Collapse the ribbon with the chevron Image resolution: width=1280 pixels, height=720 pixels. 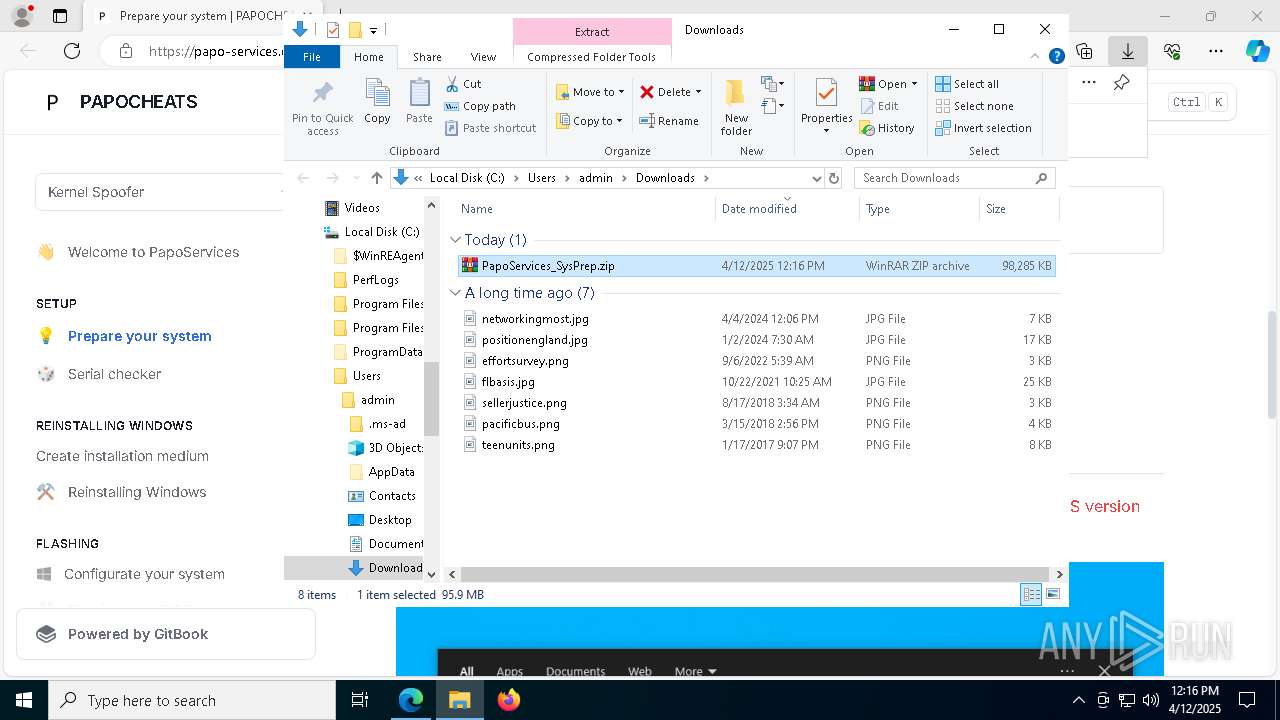point(1035,57)
